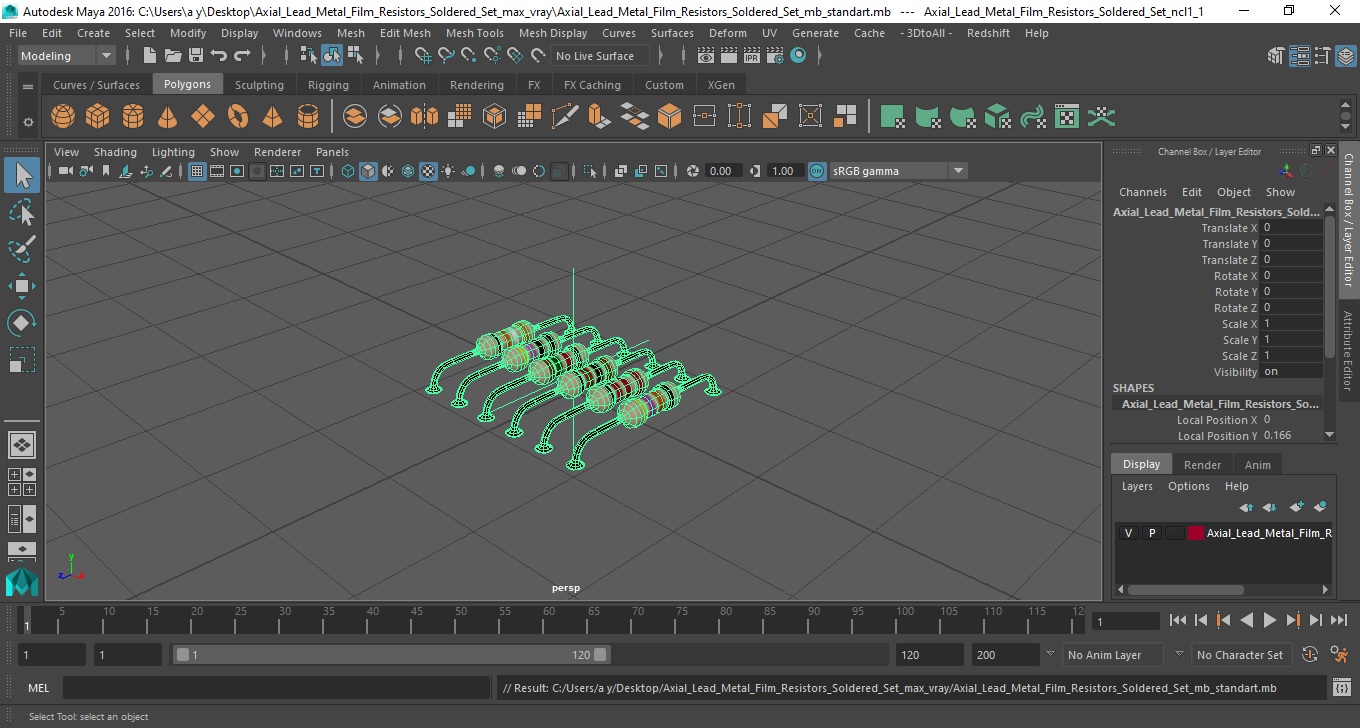The image size is (1360, 728).
Task: Play the animation forward
Action: click(1269, 620)
